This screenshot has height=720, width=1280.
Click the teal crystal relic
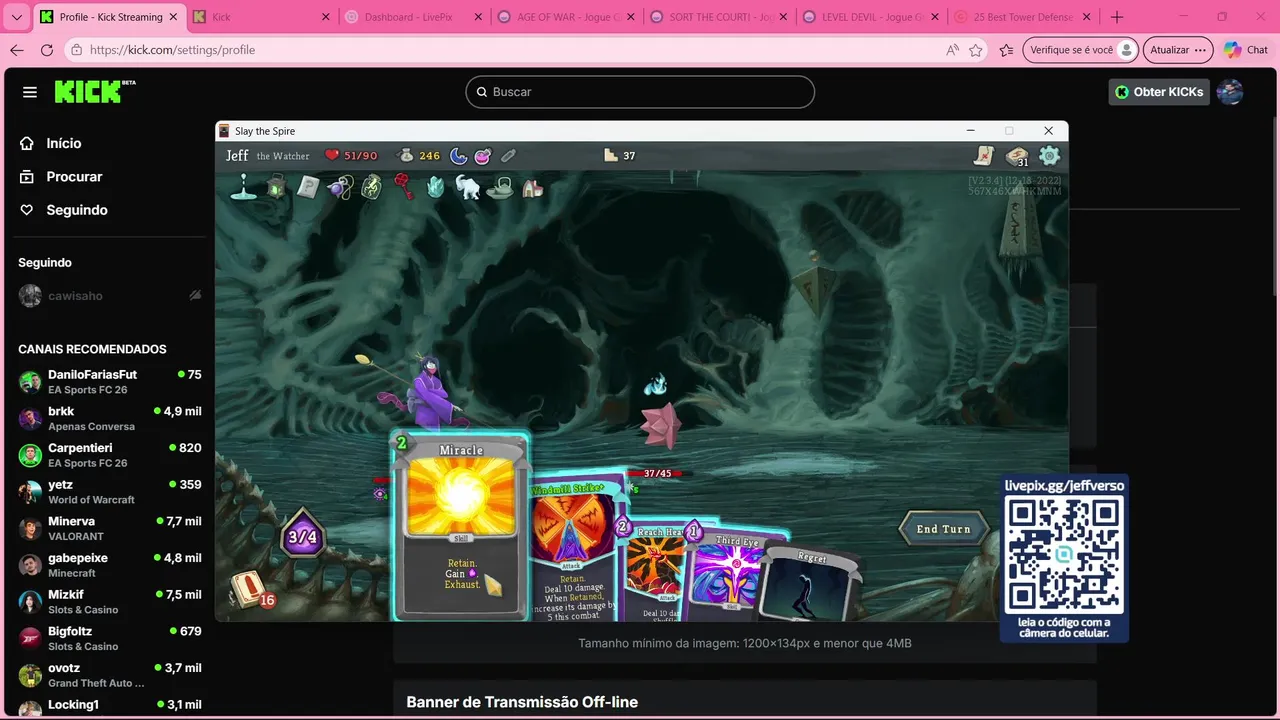[x=435, y=186]
